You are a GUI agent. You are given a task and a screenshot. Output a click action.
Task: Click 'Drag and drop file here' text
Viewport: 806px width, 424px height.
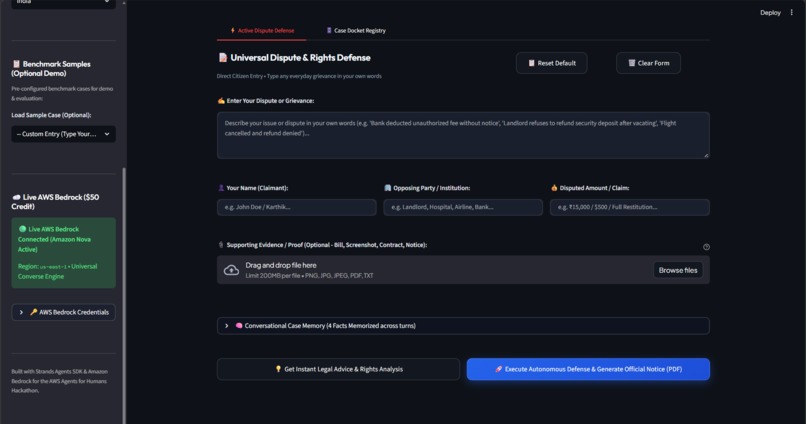(x=281, y=265)
